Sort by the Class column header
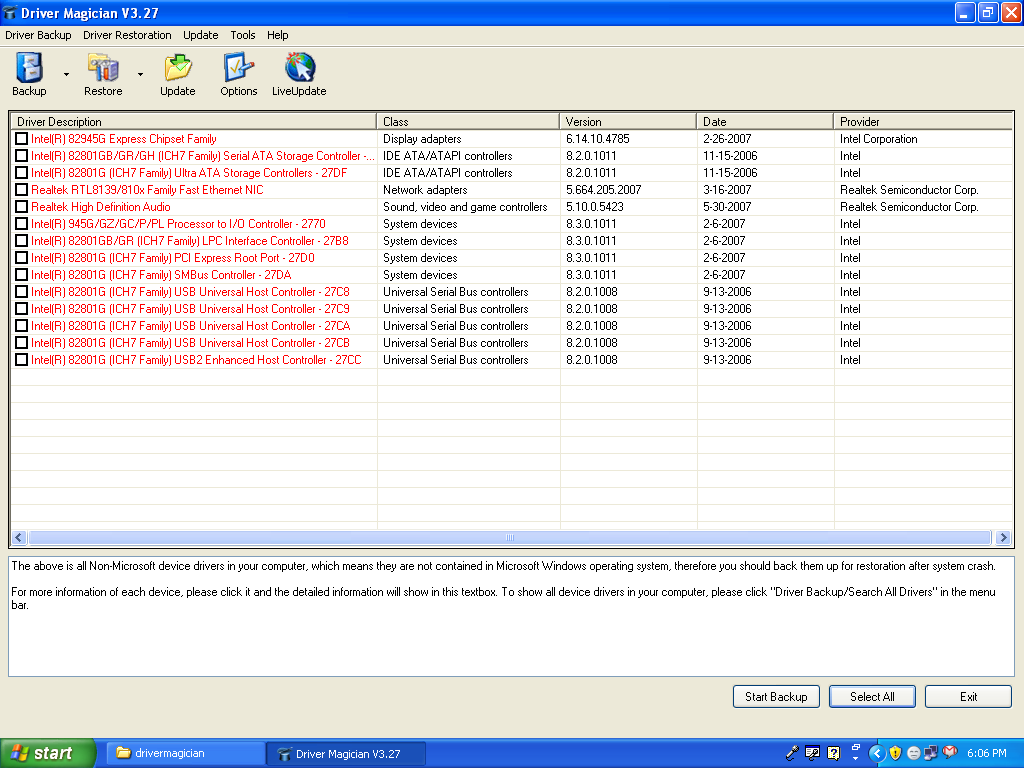Viewport: 1024px width, 768px height. pyautogui.click(x=468, y=121)
